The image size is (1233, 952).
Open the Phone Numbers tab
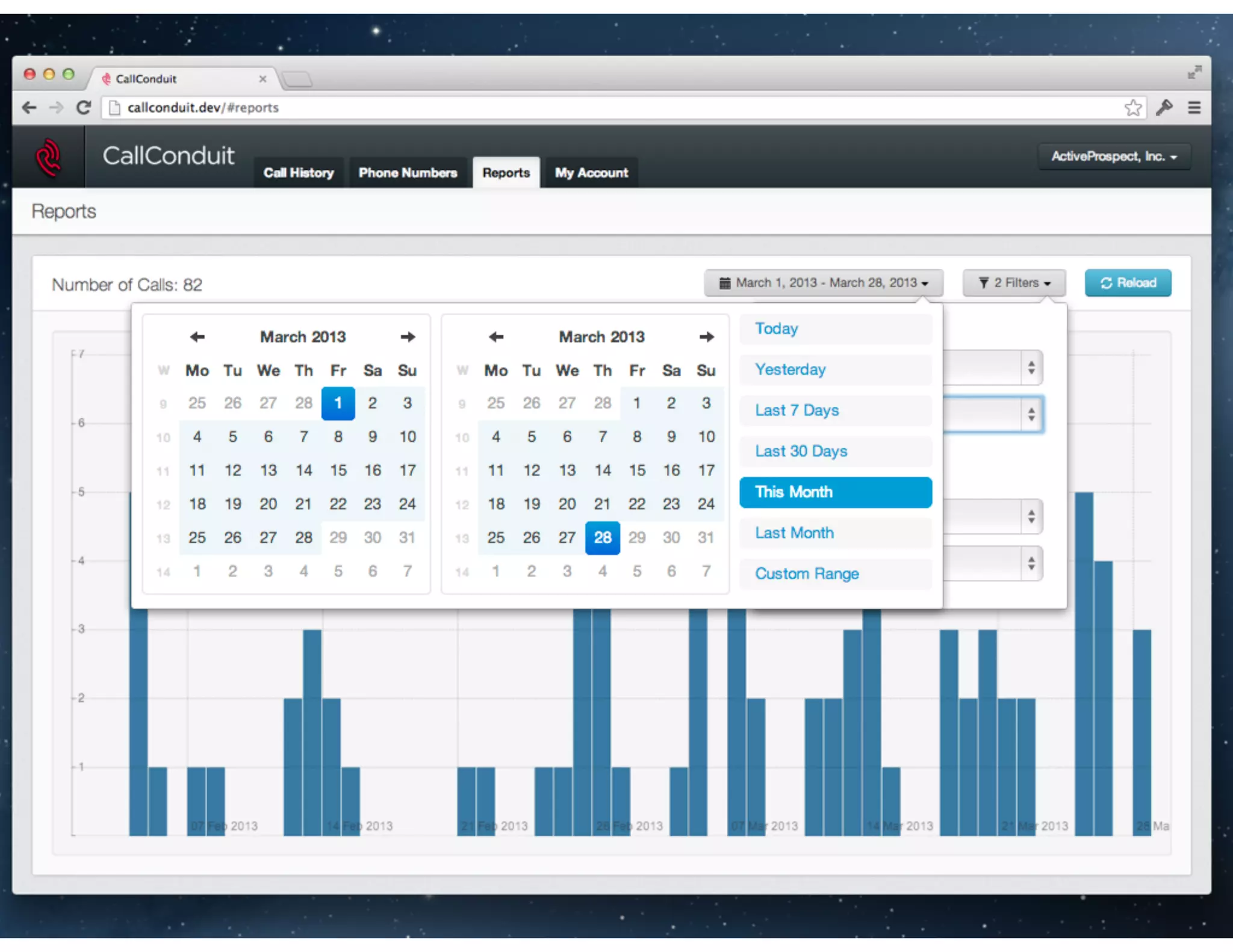point(408,173)
